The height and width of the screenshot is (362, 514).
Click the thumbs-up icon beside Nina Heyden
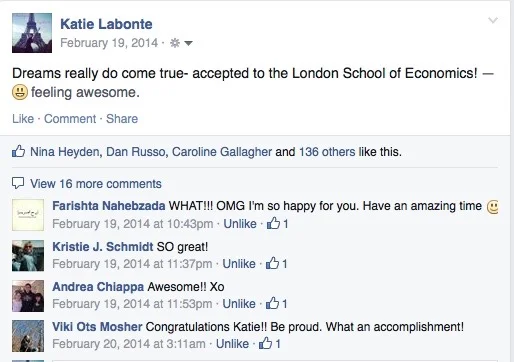pos(18,151)
